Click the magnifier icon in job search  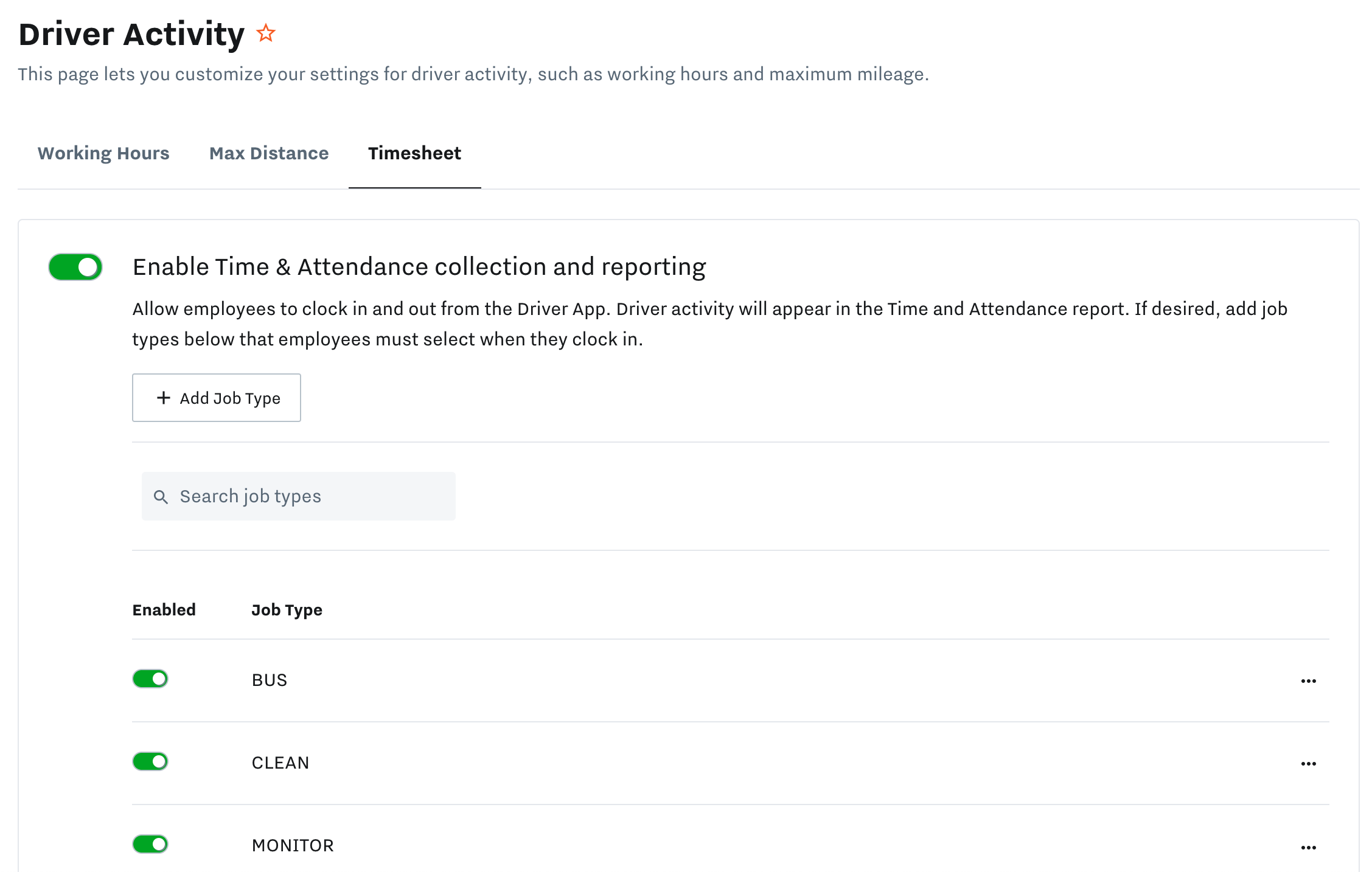161,497
